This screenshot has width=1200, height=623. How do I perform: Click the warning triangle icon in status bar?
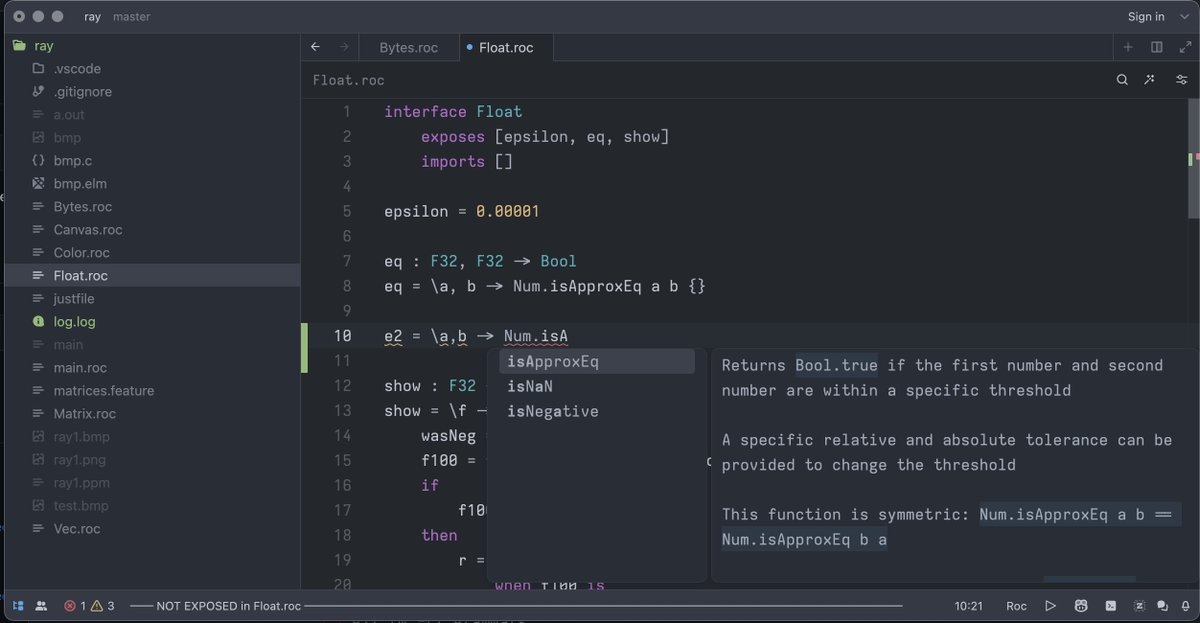tap(99, 606)
